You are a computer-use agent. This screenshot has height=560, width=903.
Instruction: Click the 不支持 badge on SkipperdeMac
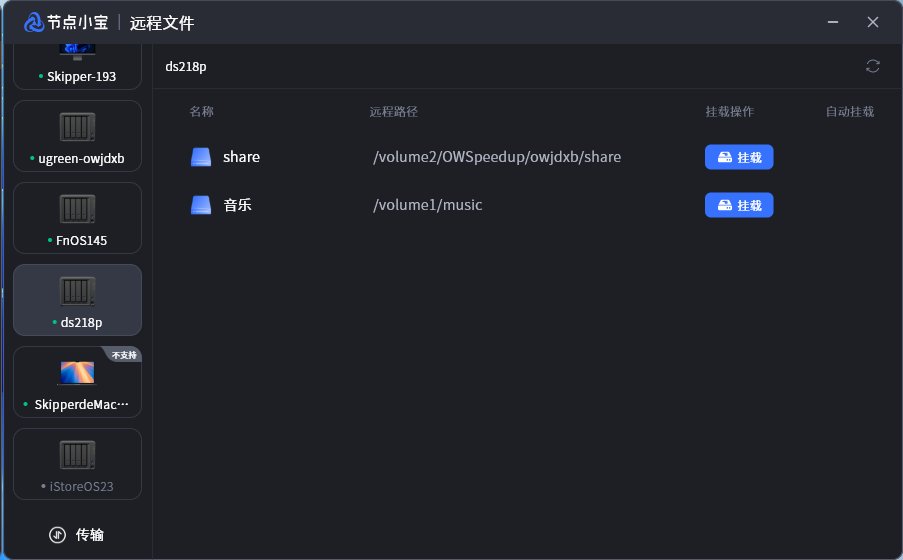(124, 355)
